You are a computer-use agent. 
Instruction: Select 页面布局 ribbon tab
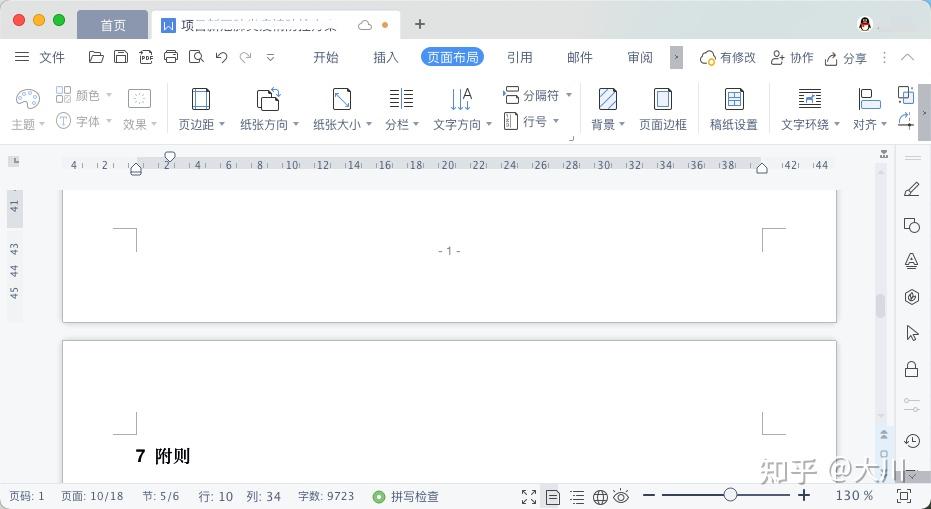coord(452,57)
